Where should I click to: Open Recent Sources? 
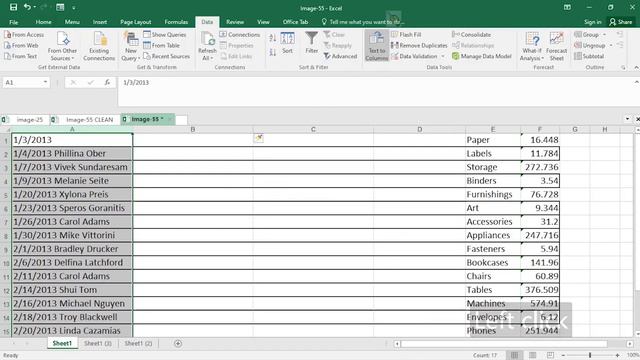[167, 56]
